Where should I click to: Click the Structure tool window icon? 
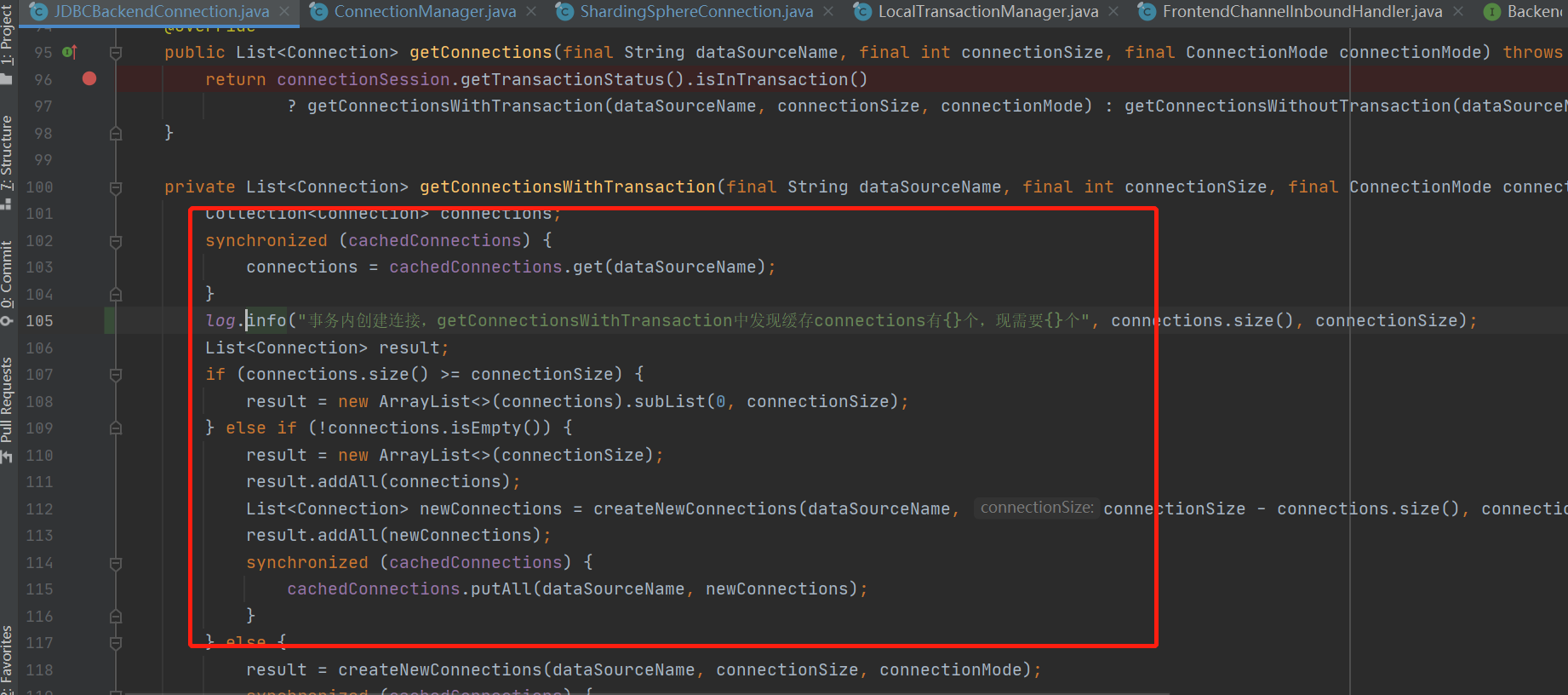7,204
